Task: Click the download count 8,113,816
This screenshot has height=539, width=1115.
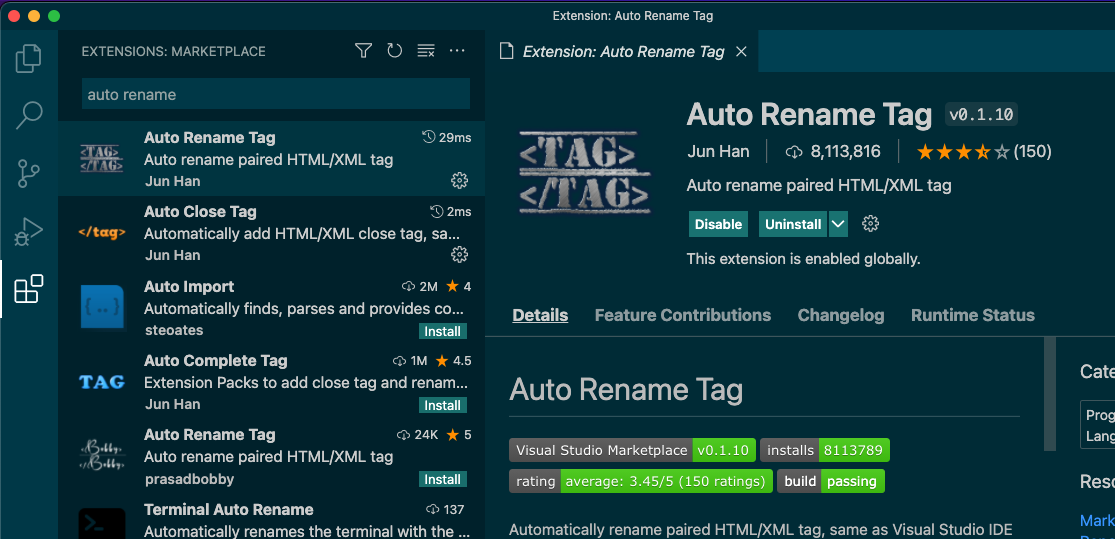Action: pos(833,151)
